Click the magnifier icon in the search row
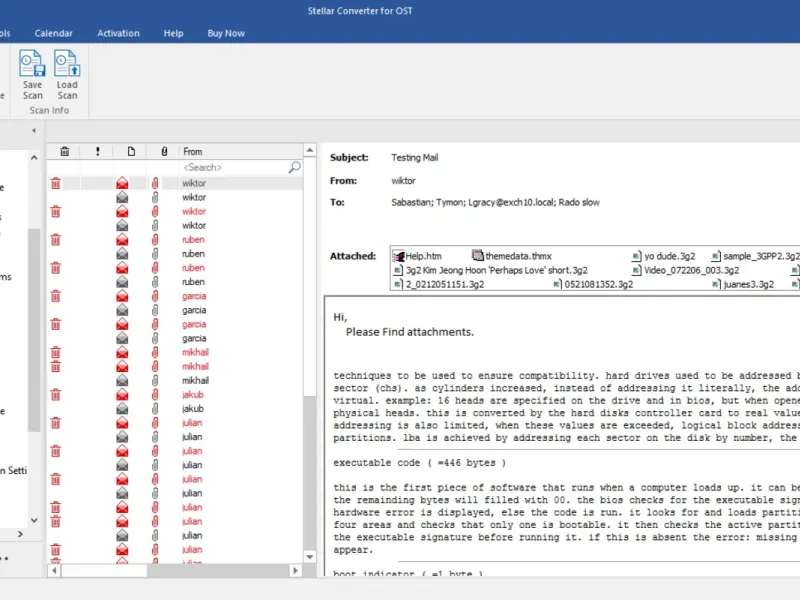This screenshot has height=600, width=800. click(x=294, y=167)
